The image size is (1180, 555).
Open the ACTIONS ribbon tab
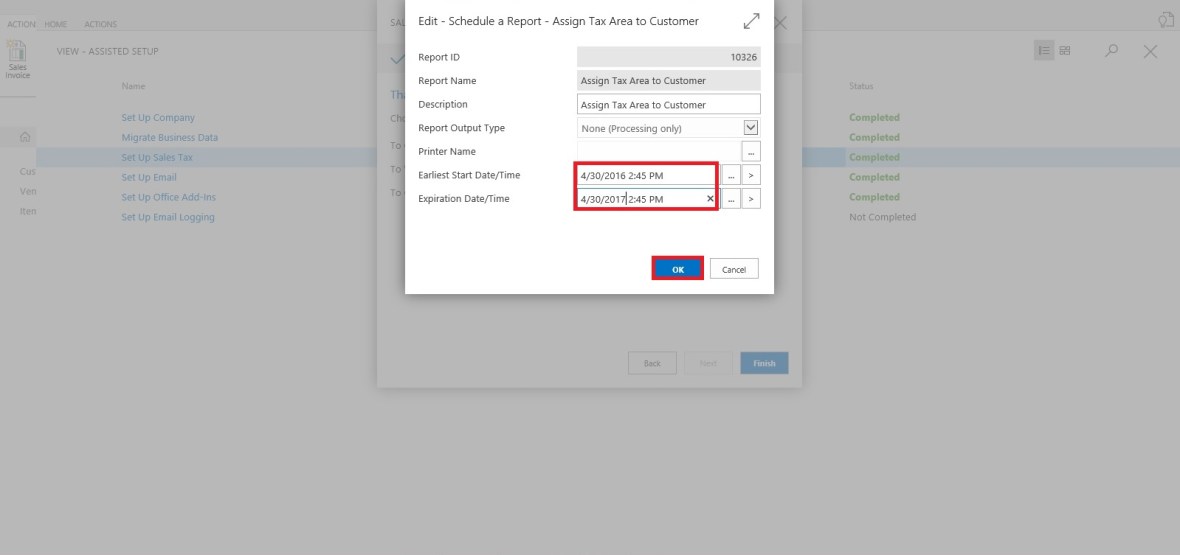[x=100, y=24]
